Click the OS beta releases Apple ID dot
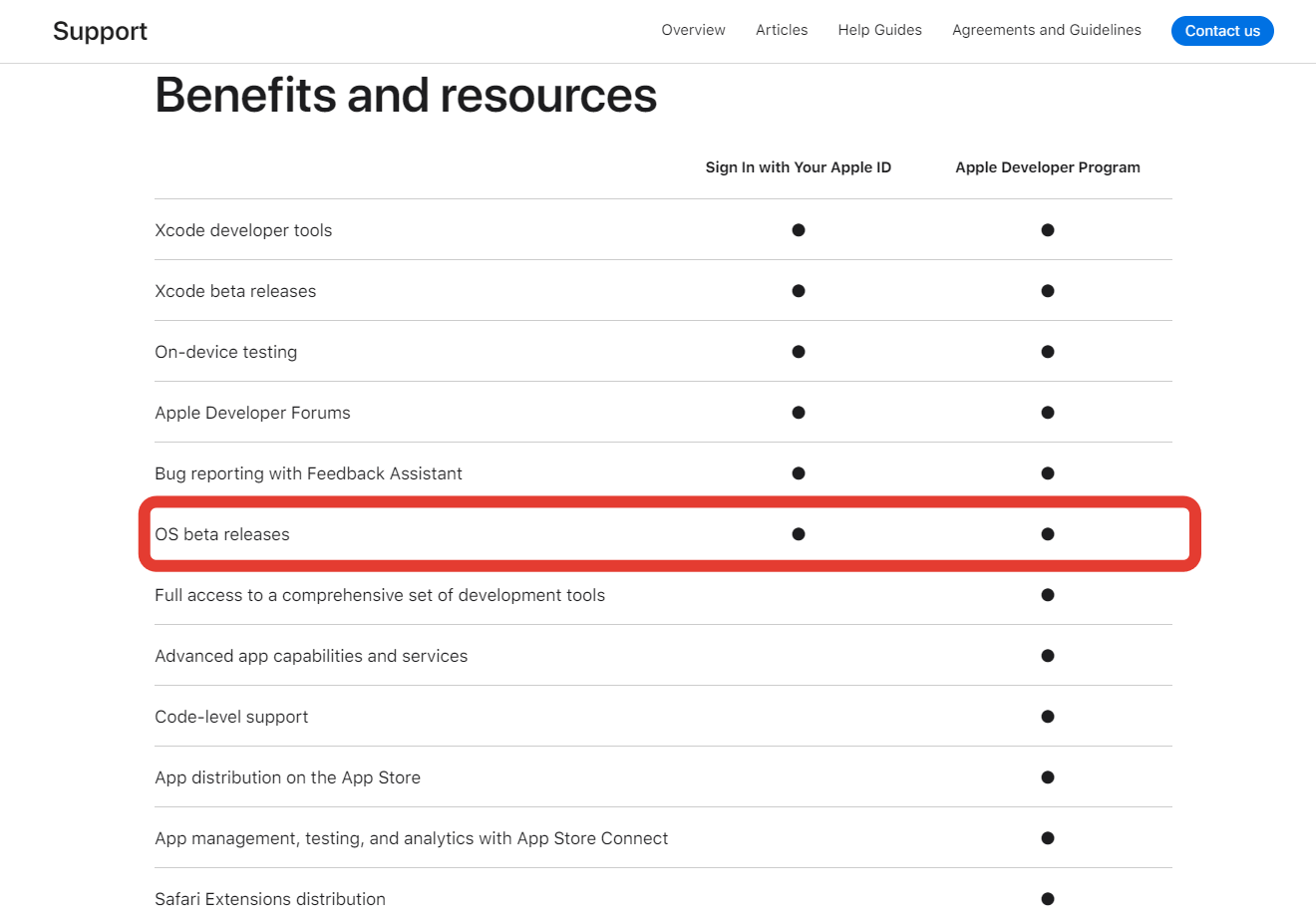 tap(798, 534)
